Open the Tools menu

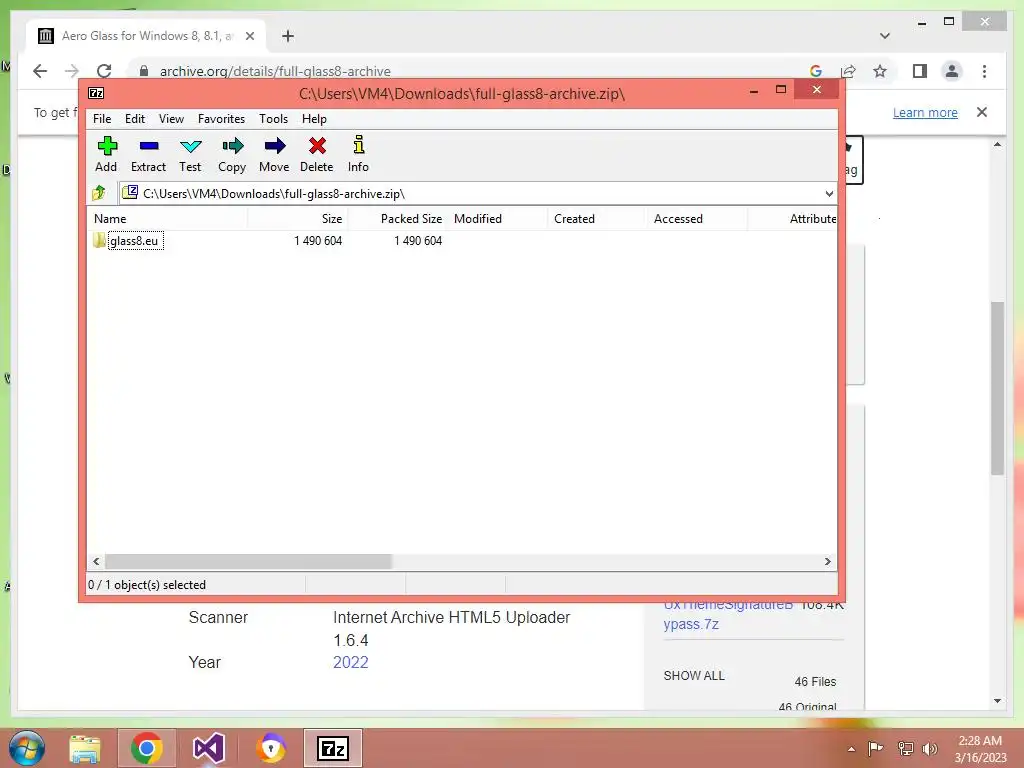(x=274, y=119)
